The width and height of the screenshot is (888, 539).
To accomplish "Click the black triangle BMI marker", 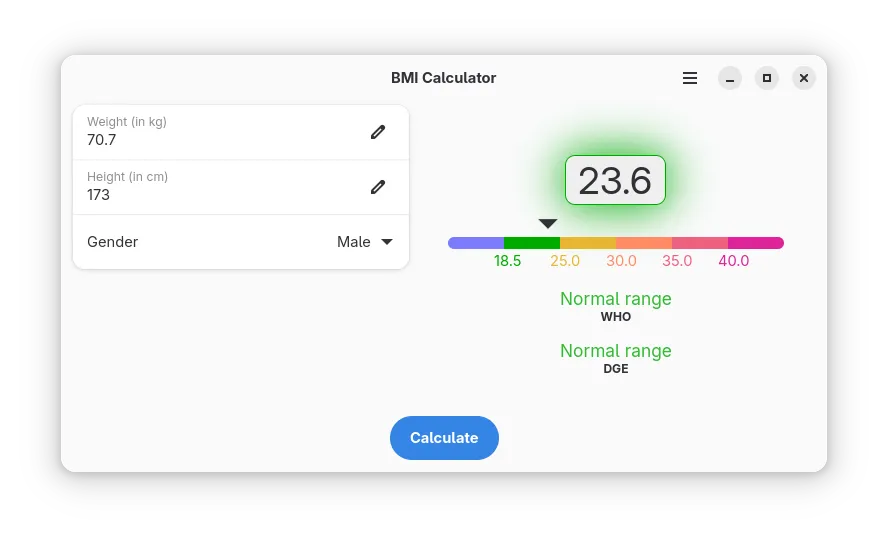I will 548,223.
